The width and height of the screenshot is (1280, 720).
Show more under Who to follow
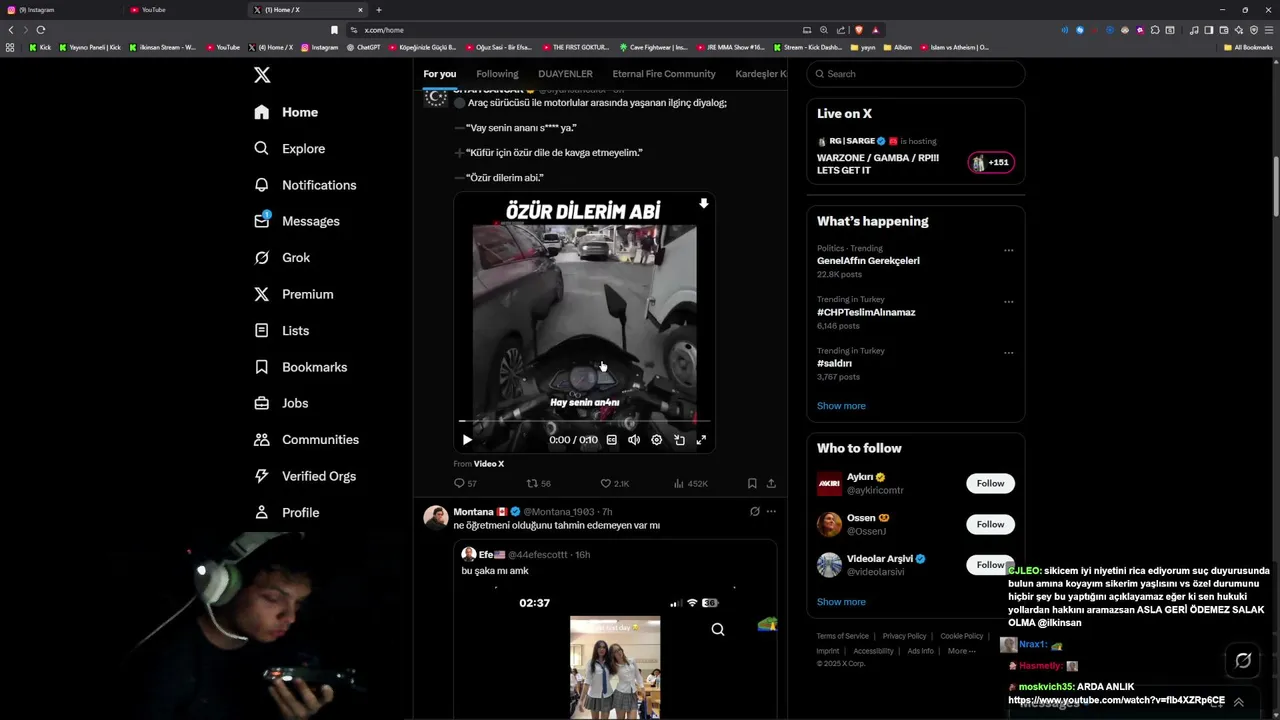click(x=841, y=602)
